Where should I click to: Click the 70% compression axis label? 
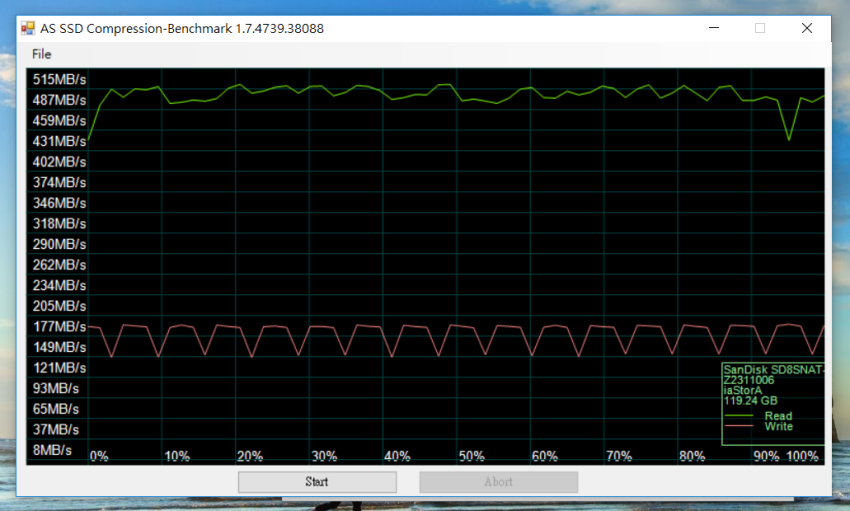[619, 456]
